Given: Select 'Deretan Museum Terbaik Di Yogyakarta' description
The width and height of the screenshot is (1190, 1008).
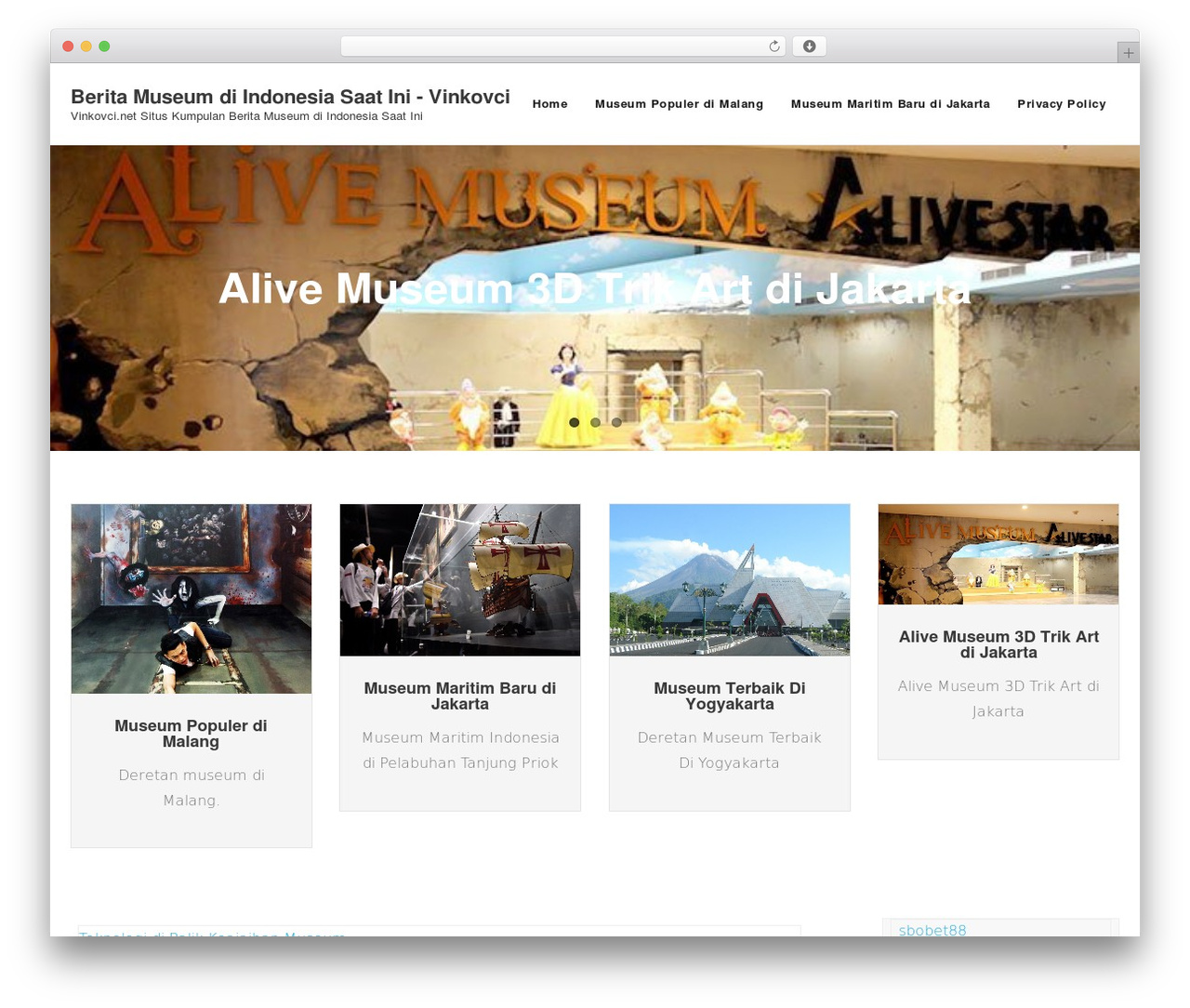Looking at the screenshot, I should click(730, 750).
